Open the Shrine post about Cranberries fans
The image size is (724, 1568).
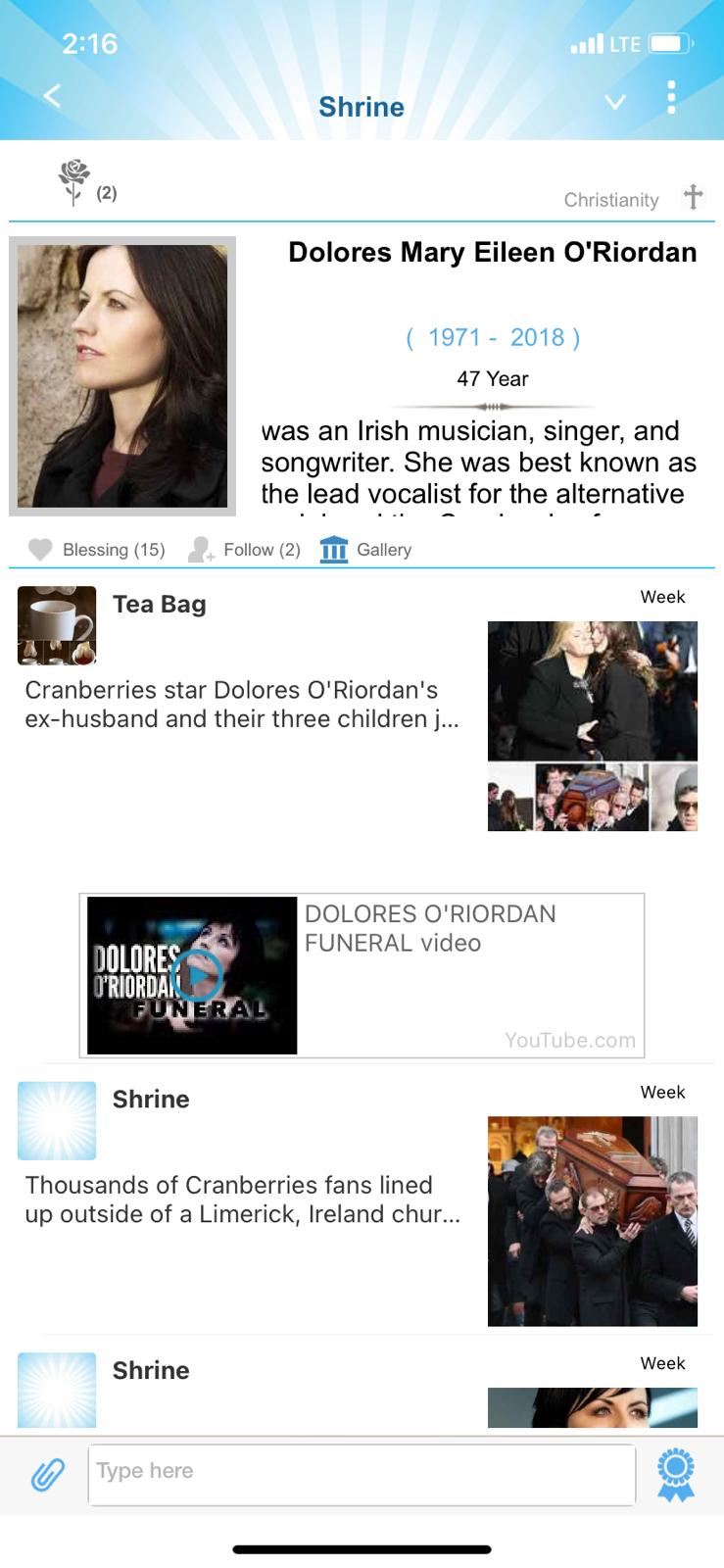[242, 1200]
